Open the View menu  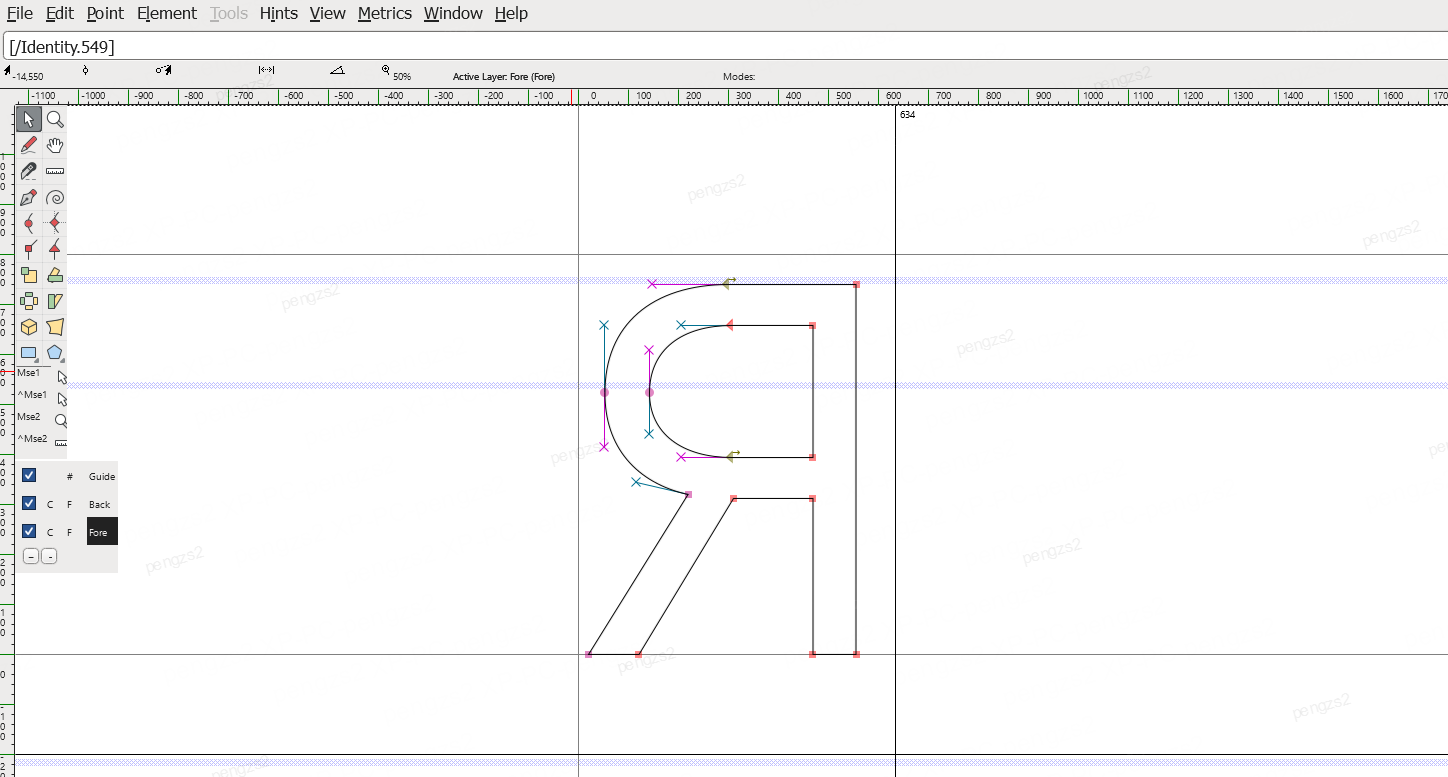tap(328, 13)
